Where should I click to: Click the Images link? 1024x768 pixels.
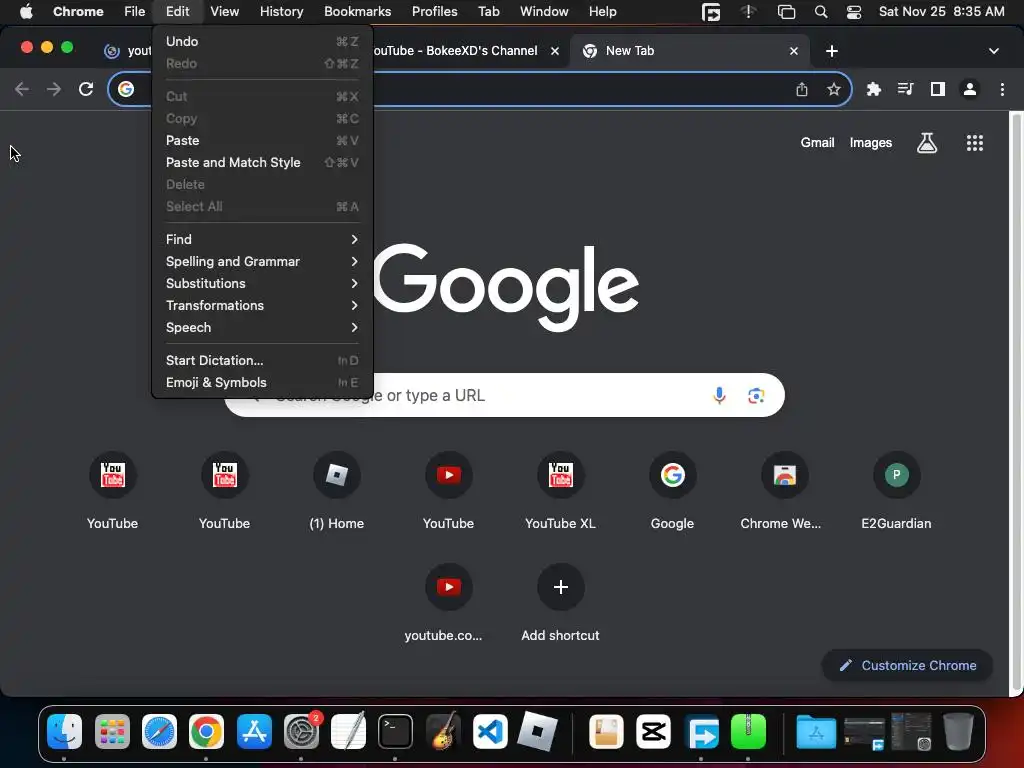871,142
